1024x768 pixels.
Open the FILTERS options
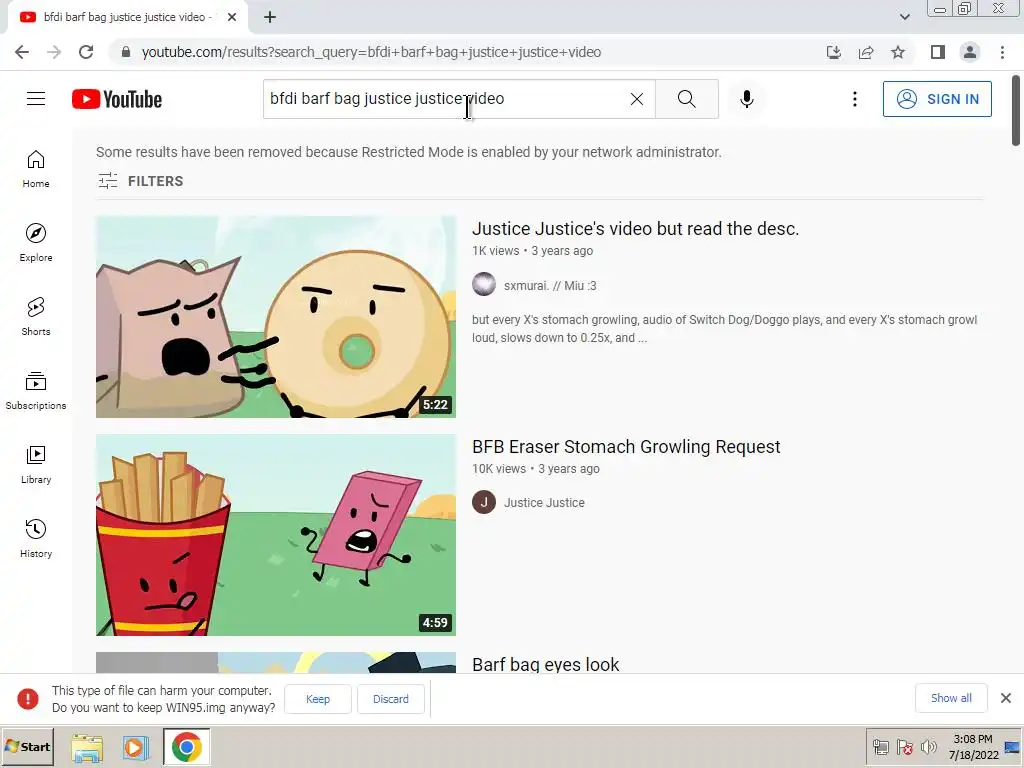140,181
